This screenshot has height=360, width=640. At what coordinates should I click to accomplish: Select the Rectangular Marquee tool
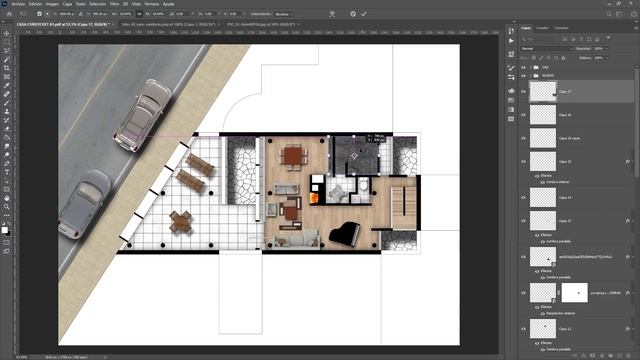tap(7, 42)
